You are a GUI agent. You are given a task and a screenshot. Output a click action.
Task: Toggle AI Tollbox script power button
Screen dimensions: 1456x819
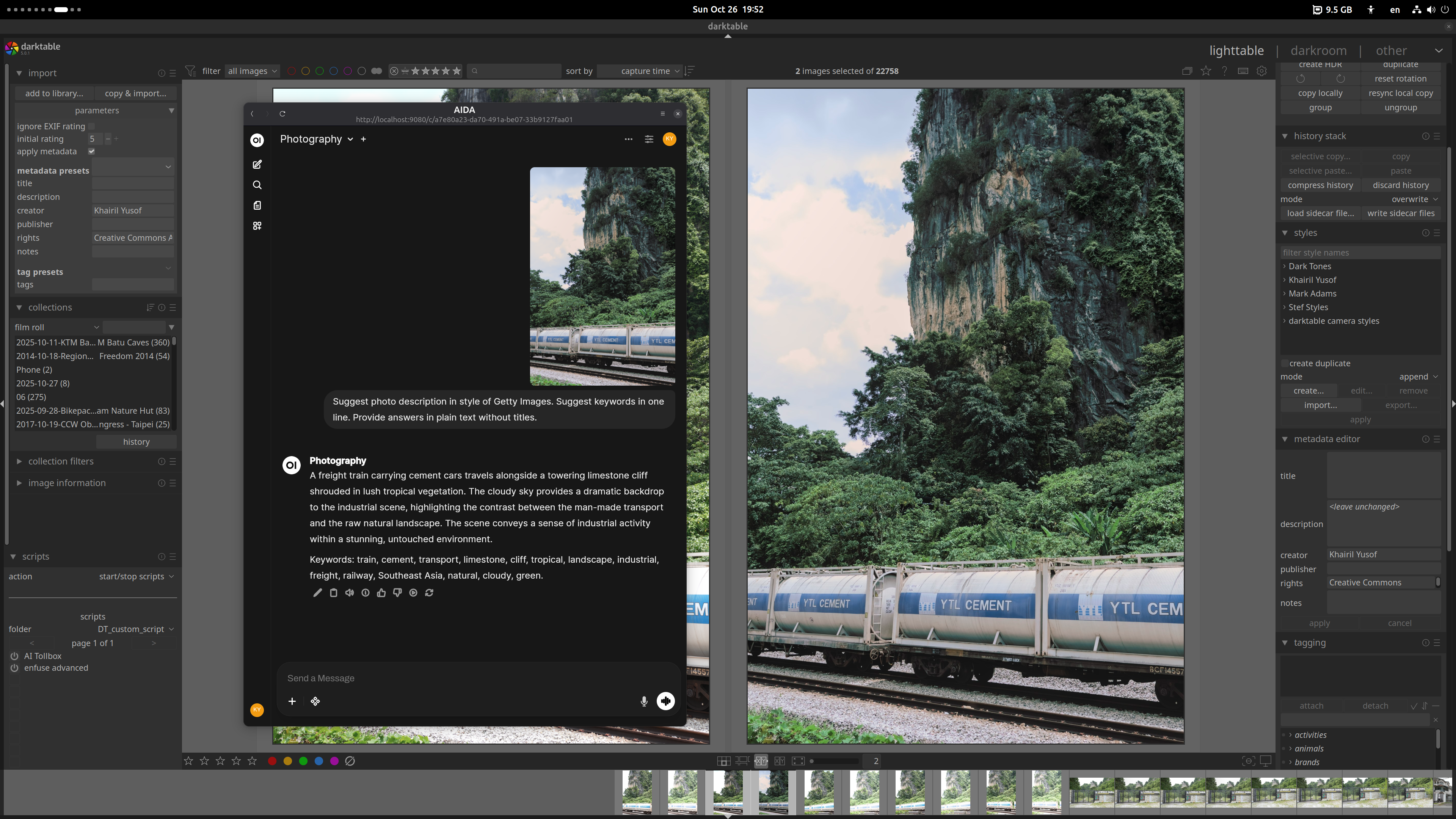click(x=14, y=656)
